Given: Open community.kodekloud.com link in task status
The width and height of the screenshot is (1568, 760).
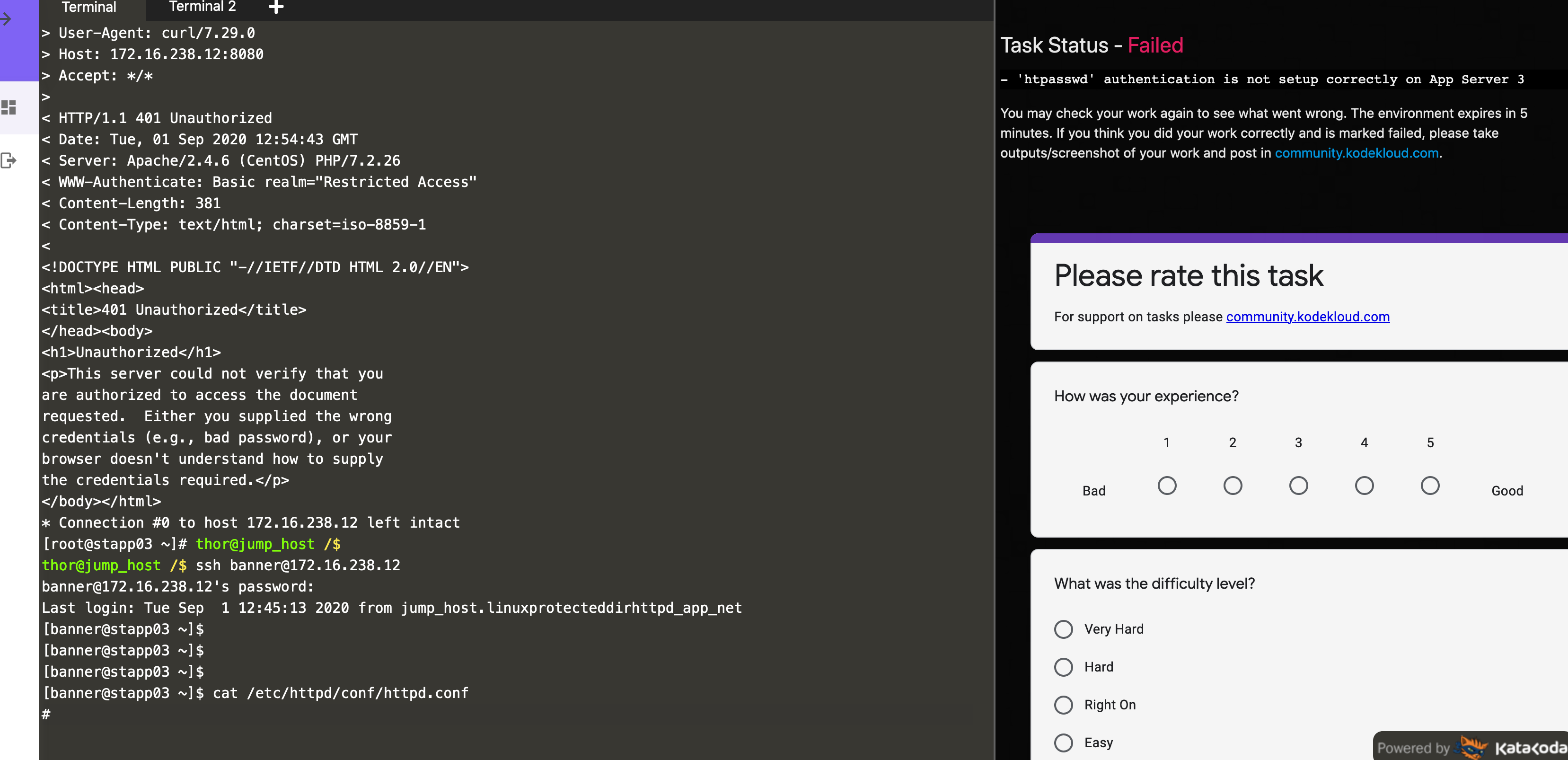Looking at the screenshot, I should 1356,153.
